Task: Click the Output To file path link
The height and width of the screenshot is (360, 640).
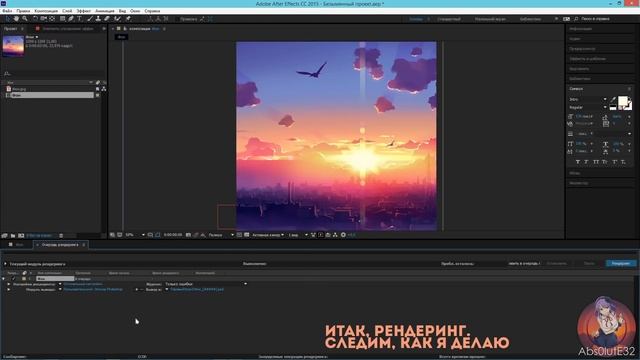Action: 197,289
